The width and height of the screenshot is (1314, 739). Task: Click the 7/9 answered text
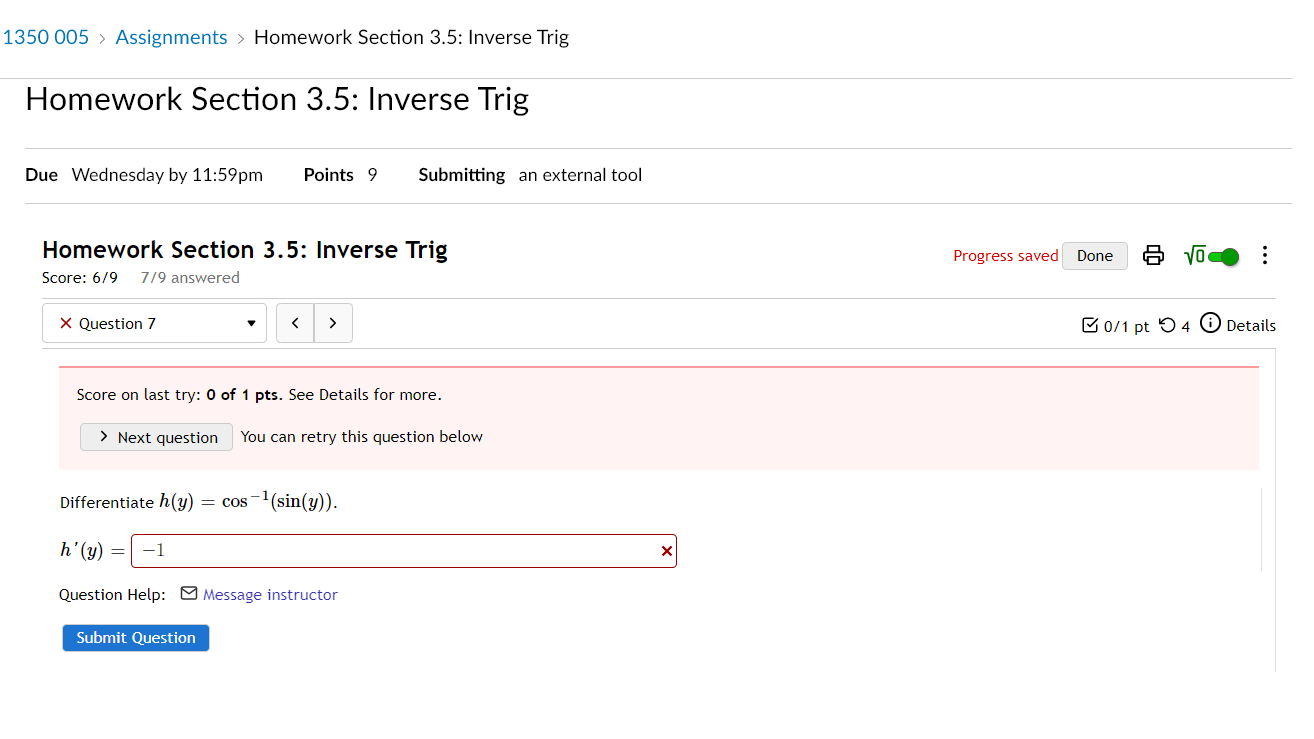190,278
